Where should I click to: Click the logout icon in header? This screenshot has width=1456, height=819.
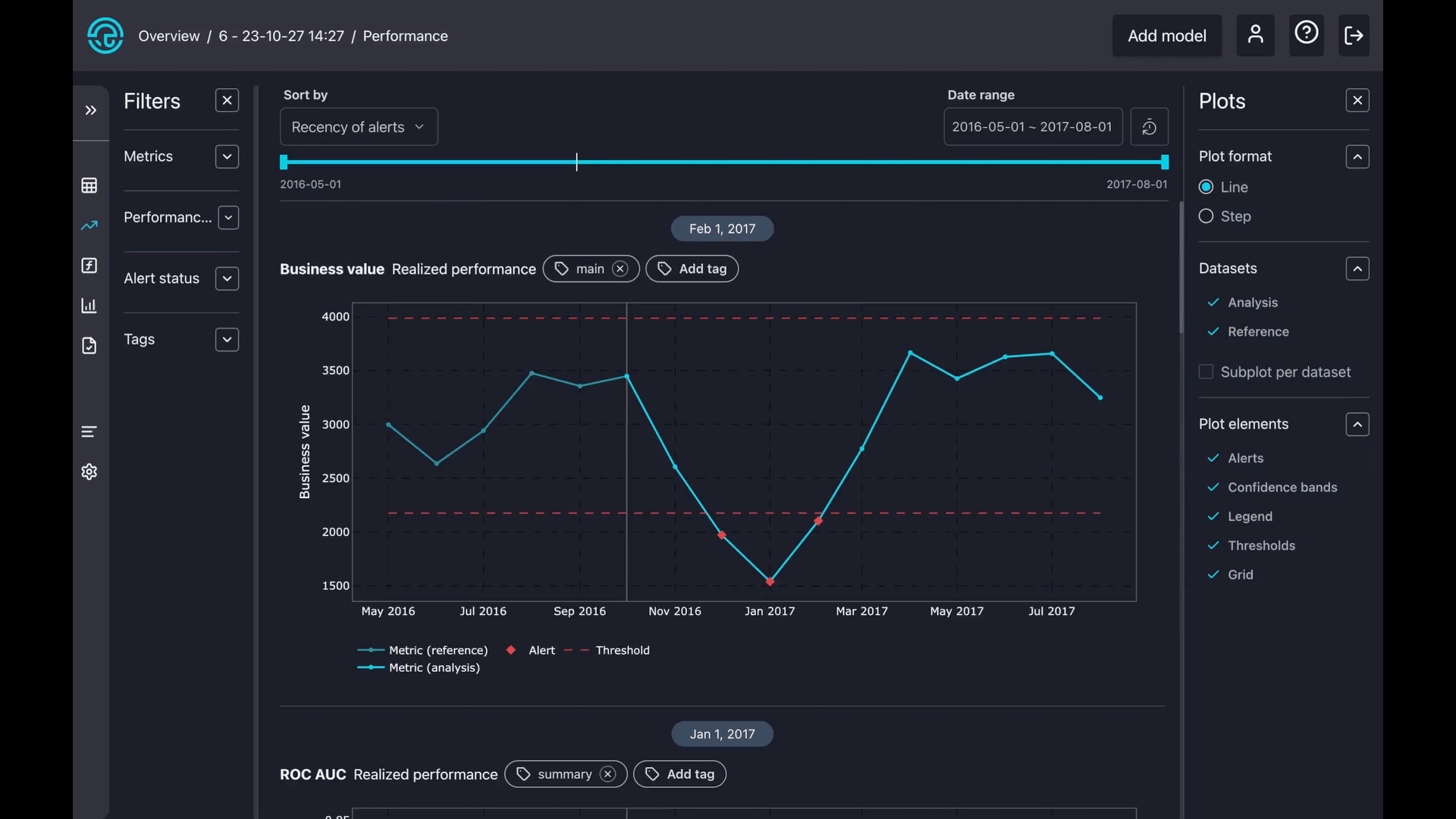click(x=1354, y=36)
